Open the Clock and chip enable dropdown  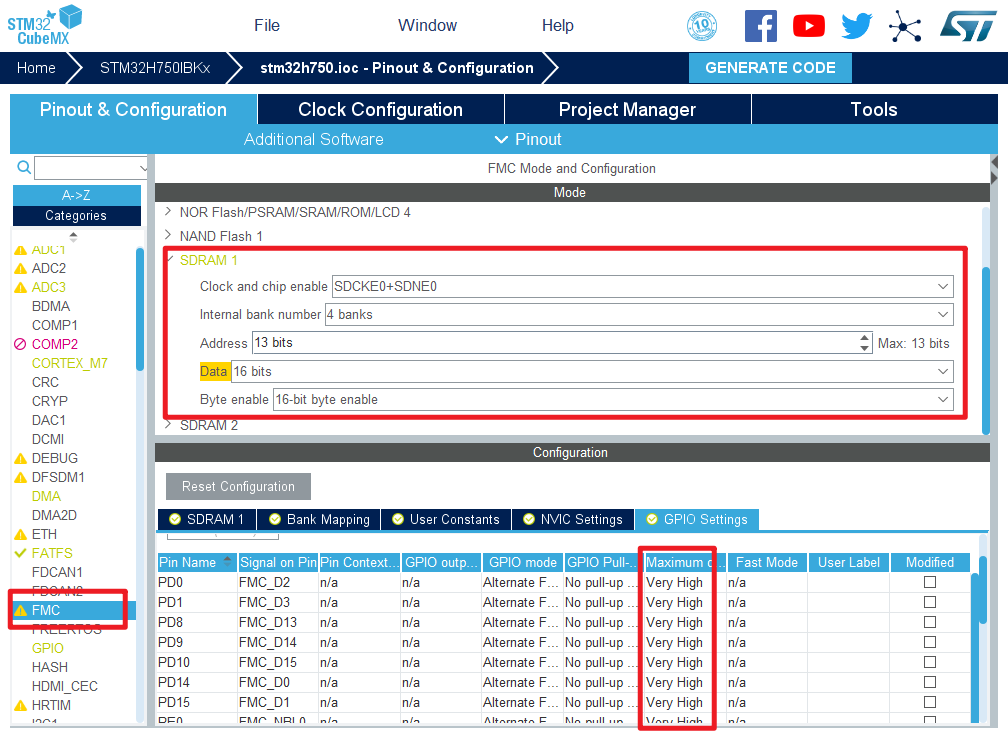642,286
